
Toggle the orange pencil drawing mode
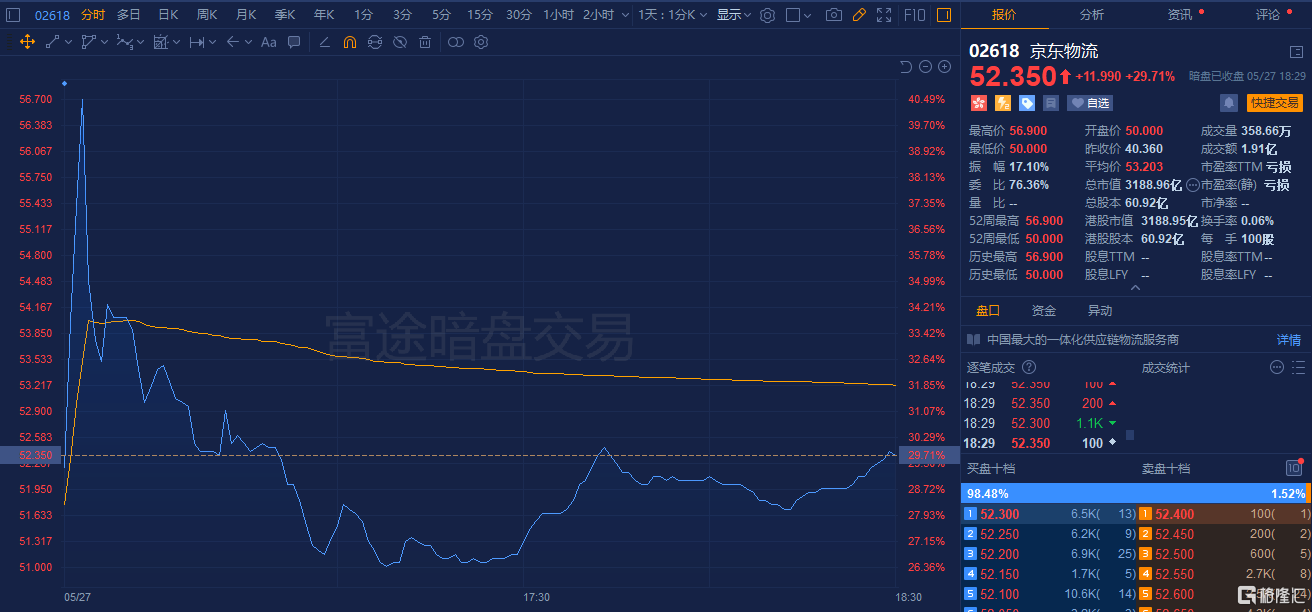859,15
